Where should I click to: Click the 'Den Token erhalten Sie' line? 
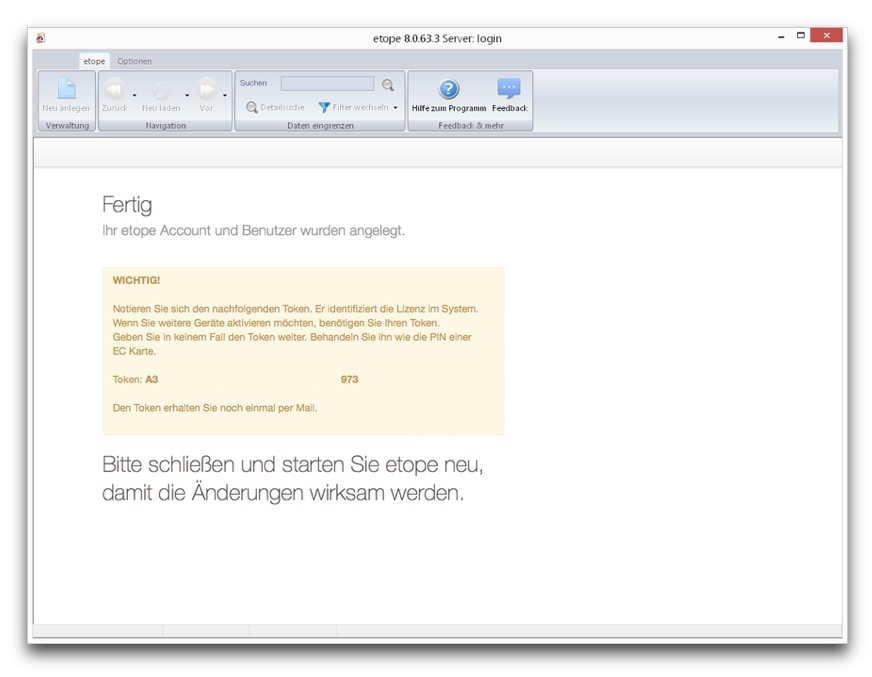[215, 408]
